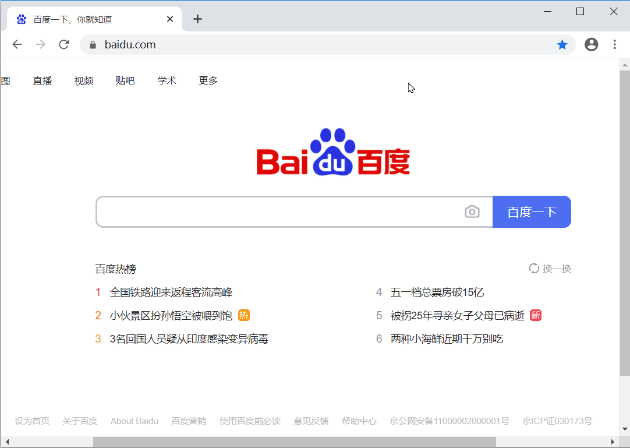The image size is (630, 448).
Task: Open hot item 两种小海鲜近期千万别吃
Action: pyautogui.click(x=447, y=339)
